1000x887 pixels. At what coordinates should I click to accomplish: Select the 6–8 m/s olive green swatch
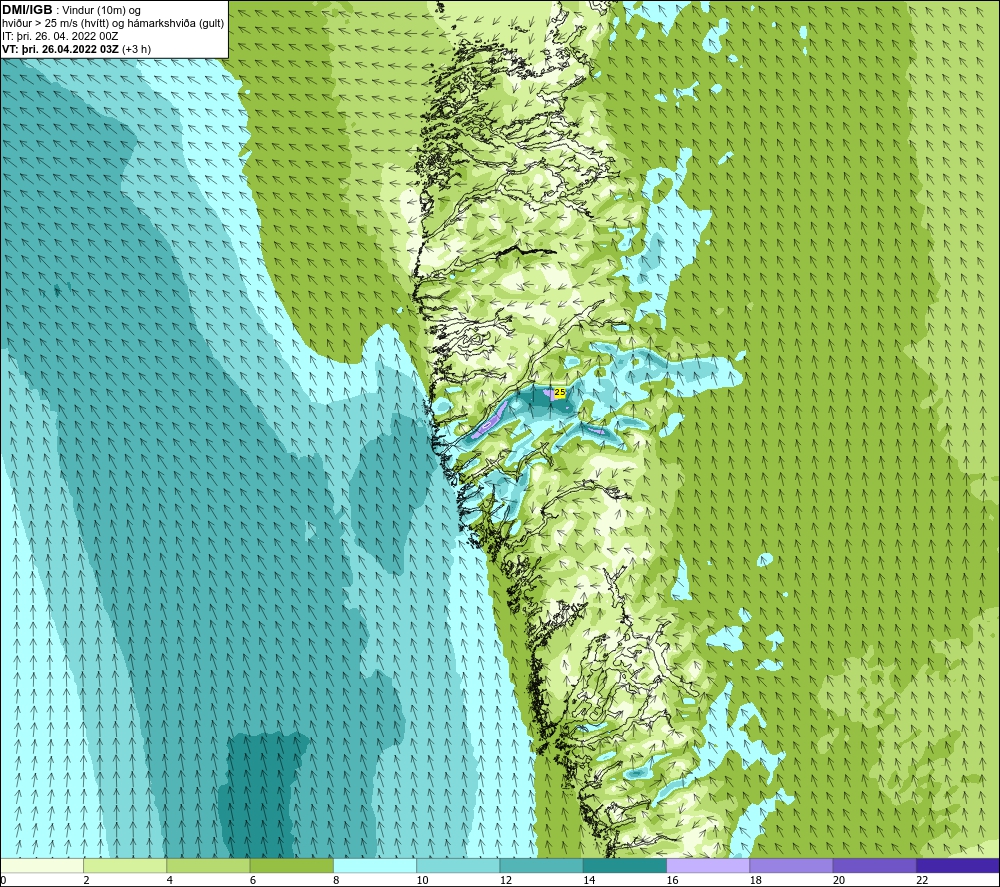pyautogui.click(x=291, y=865)
